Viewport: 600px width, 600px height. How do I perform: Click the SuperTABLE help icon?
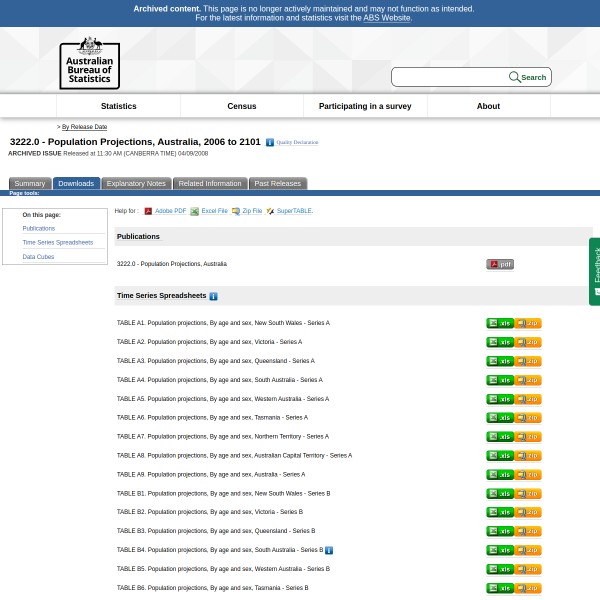pyautogui.click(x=270, y=211)
